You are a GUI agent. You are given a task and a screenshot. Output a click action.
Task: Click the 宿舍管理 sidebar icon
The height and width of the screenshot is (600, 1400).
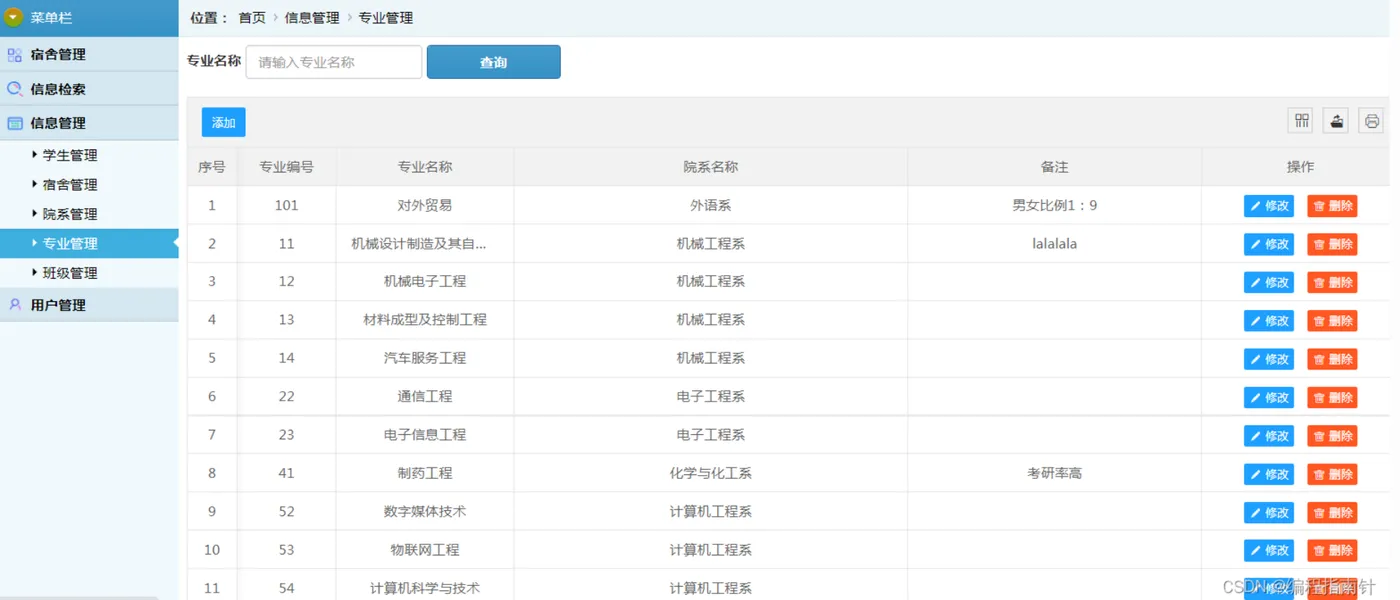[x=14, y=55]
